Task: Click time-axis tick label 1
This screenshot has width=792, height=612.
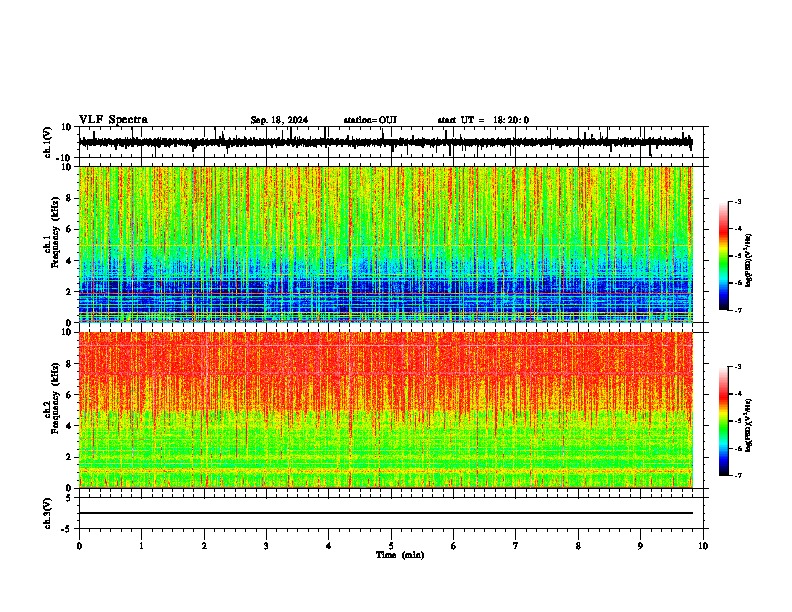Action: (141, 546)
